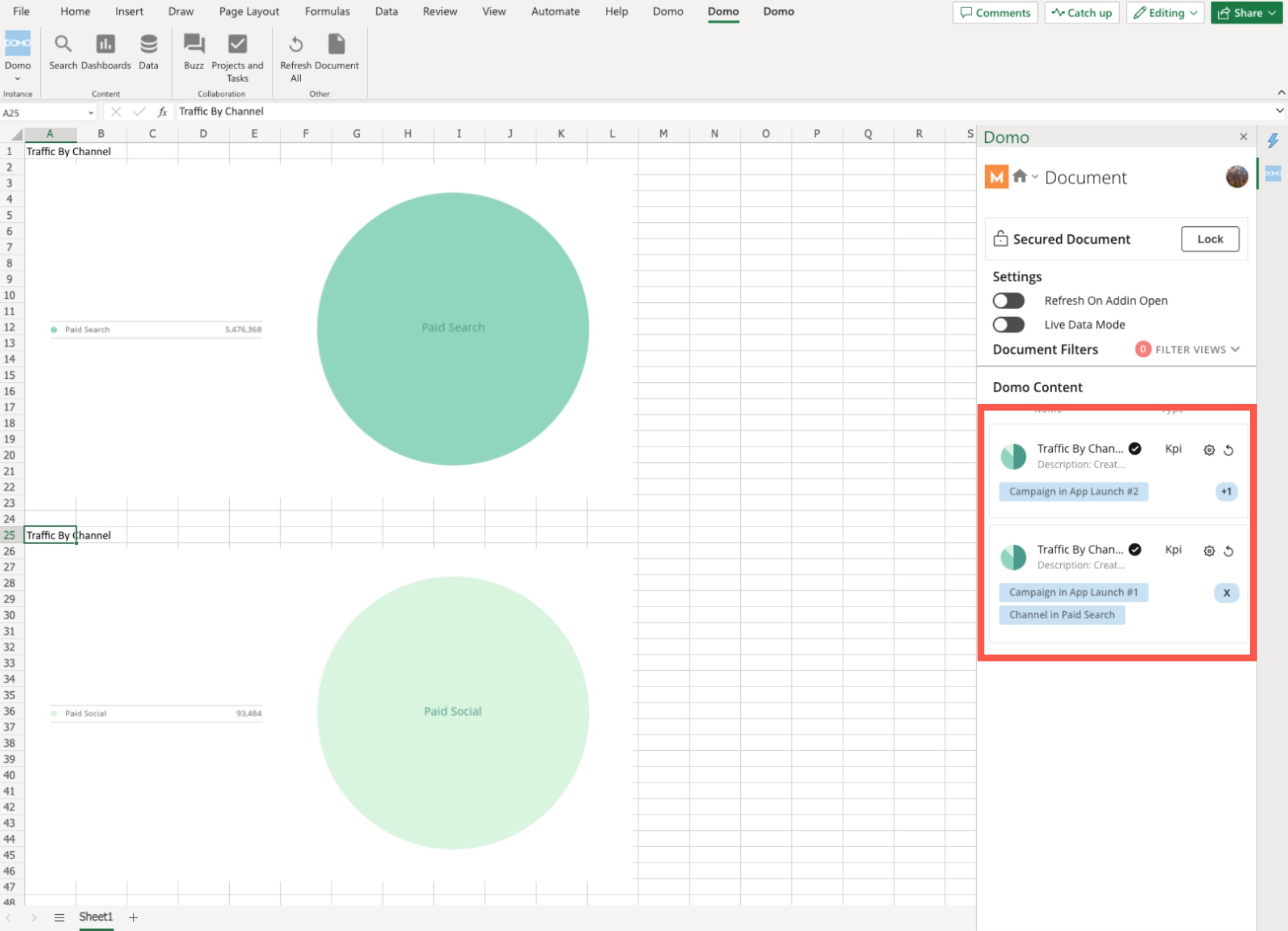Click the Lock button for Secured Document
1288x931 pixels.
pos(1210,239)
